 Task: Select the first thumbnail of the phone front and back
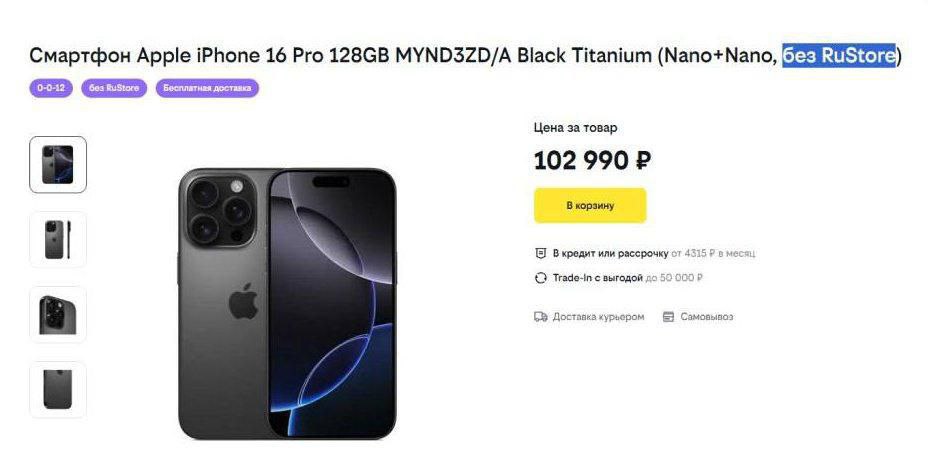58,165
